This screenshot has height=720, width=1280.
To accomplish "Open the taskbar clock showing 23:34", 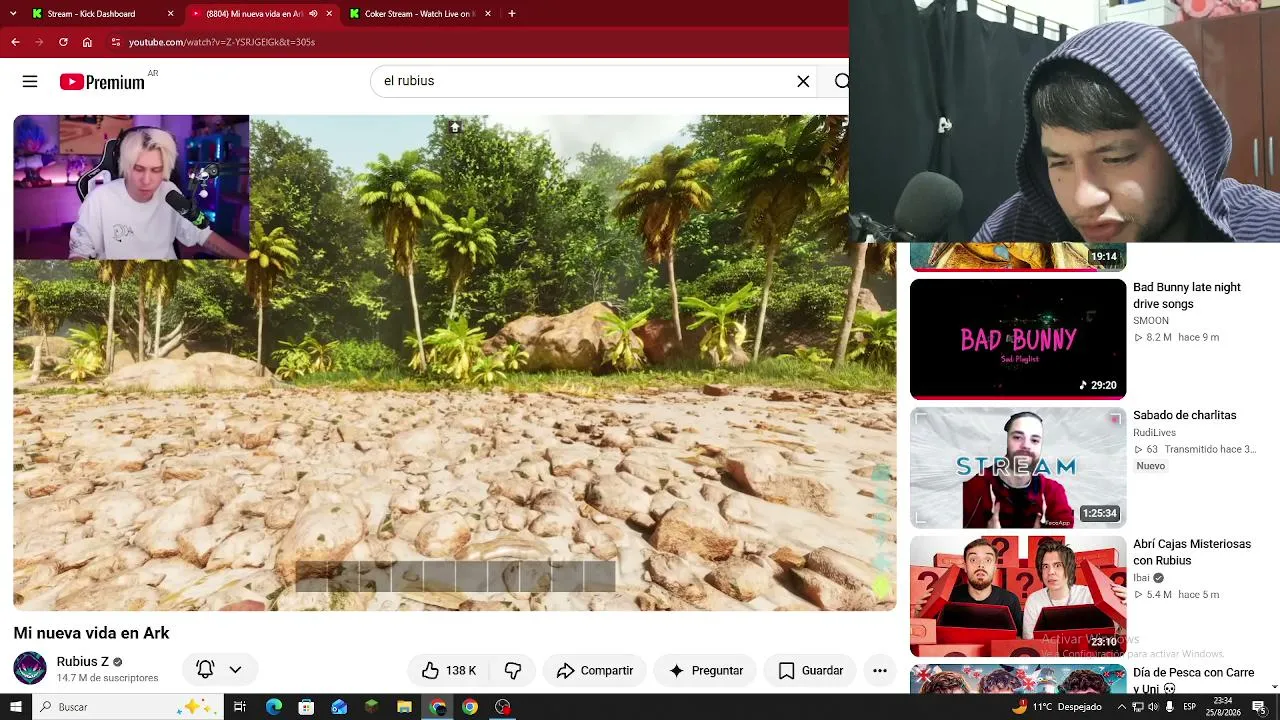I will [1223, 707].
